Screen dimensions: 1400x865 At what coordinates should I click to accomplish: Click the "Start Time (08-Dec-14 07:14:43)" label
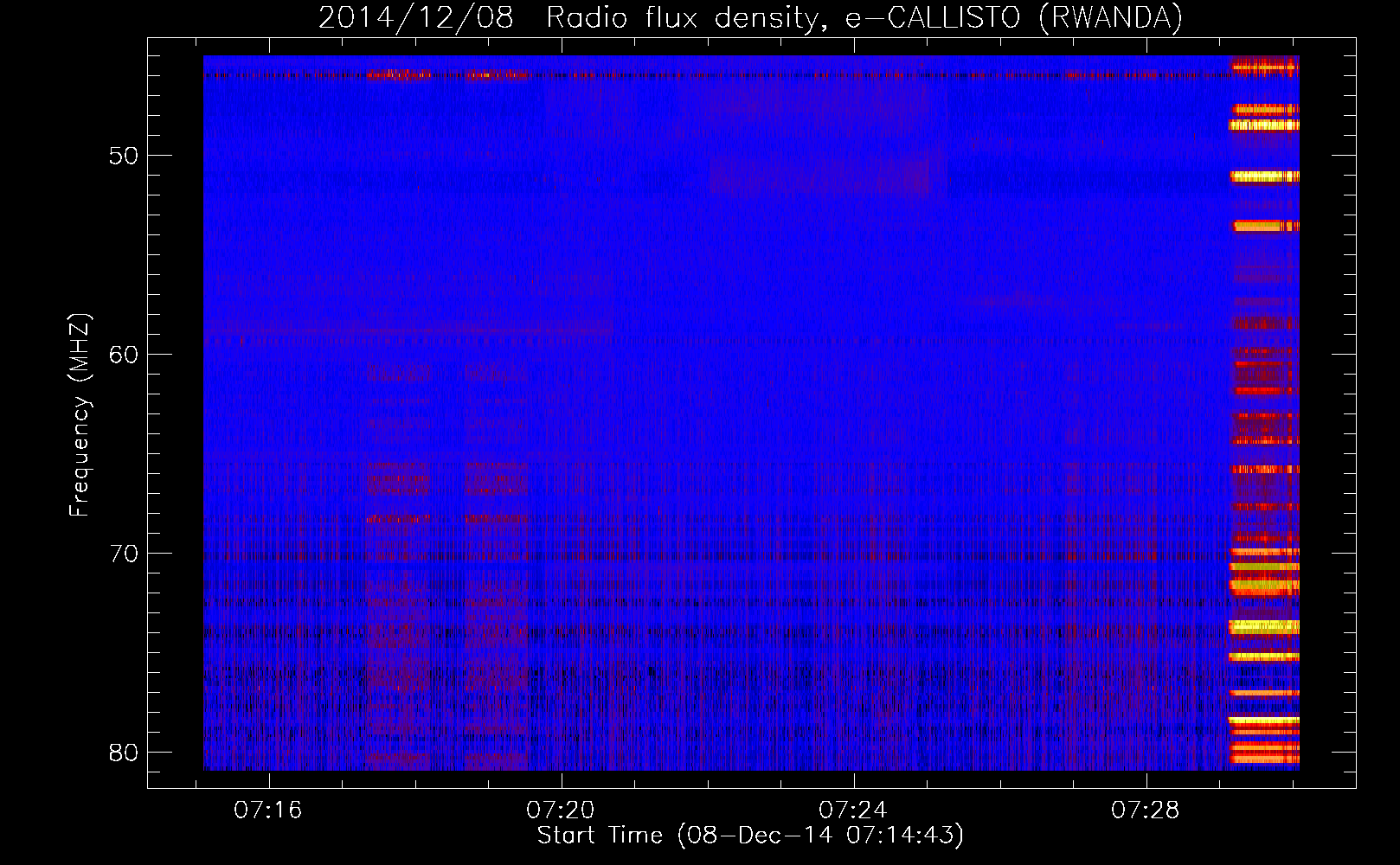pos(750,836)
